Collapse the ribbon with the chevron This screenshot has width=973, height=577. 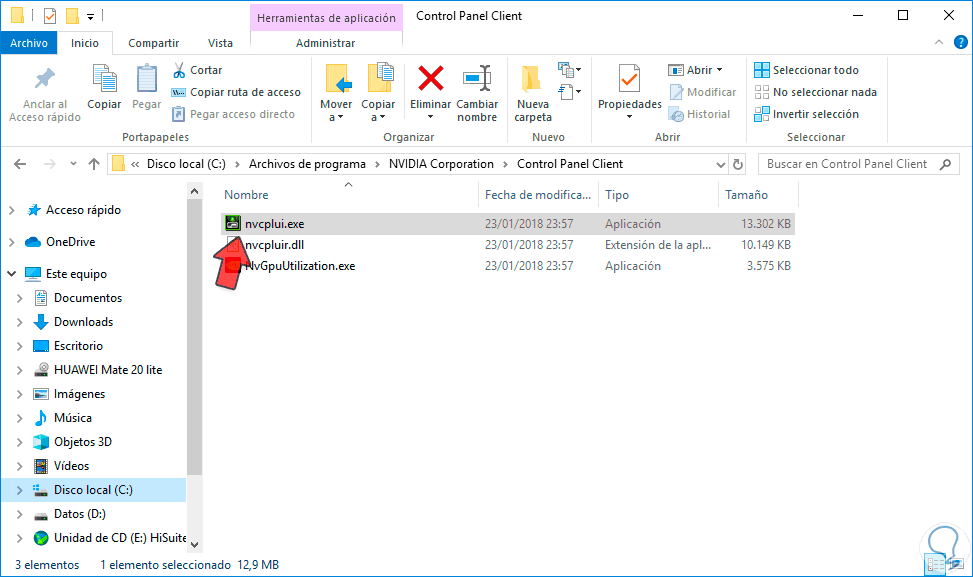point(938,42)
